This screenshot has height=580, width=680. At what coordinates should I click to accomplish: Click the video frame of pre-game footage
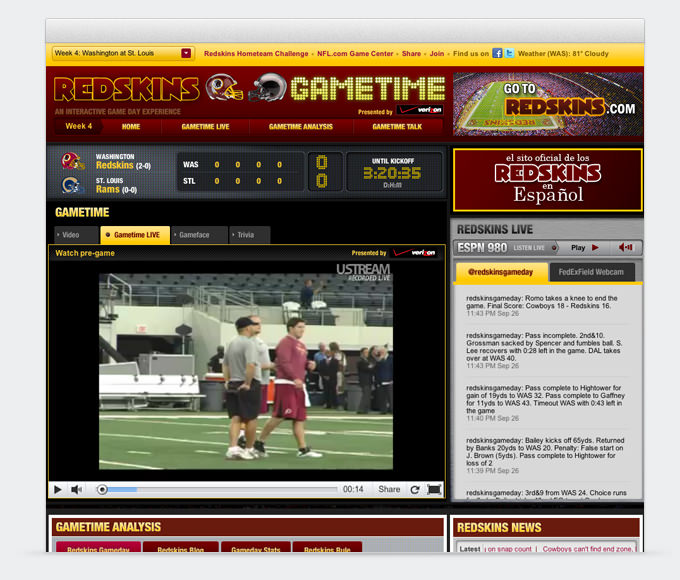coord(246,371)
